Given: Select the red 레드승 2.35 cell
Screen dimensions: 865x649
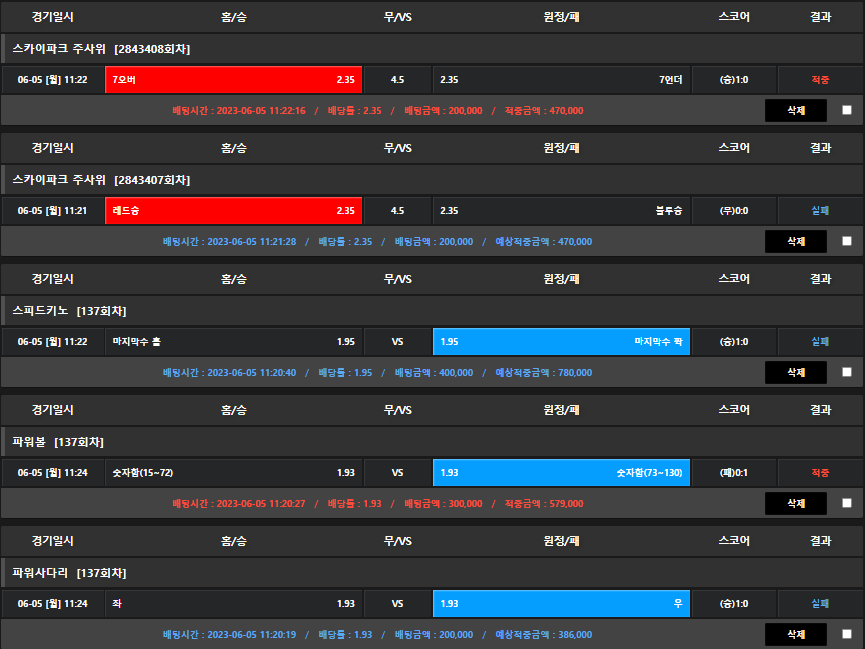Looking at the screenshot, I should [x=233, y=211].
